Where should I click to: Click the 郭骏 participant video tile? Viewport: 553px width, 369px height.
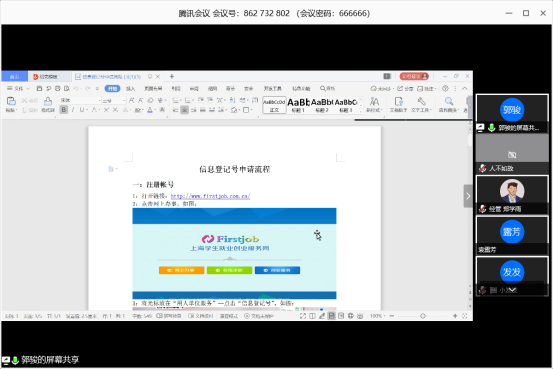[x=512, y=113]
